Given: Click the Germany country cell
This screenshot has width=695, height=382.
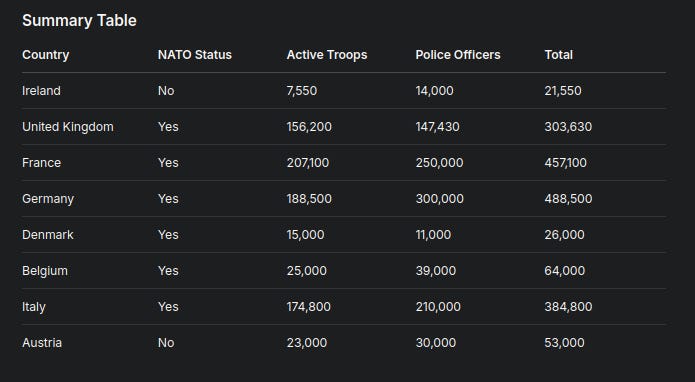Looking at the screenshot, I should pyautogui.click(x=48, y=199).
